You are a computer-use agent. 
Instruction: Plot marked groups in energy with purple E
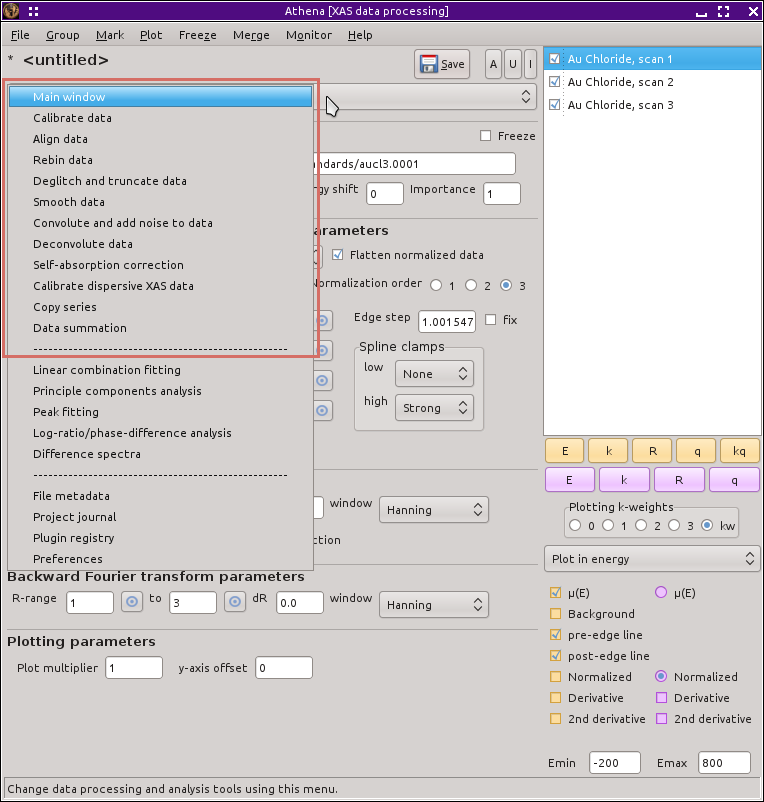(x=570, y=480)
